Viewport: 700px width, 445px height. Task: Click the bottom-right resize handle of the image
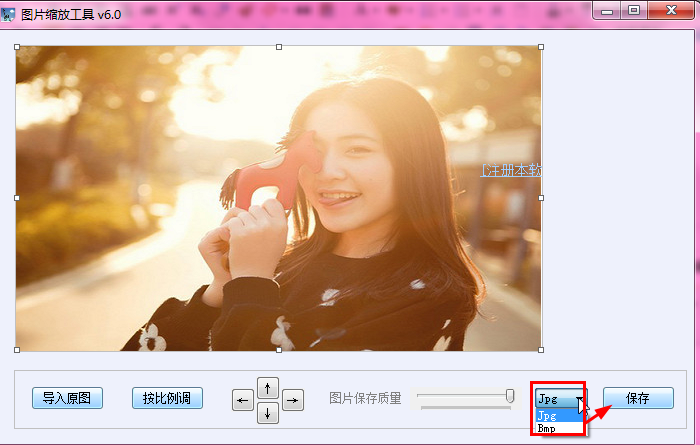[x=541, y=350]
